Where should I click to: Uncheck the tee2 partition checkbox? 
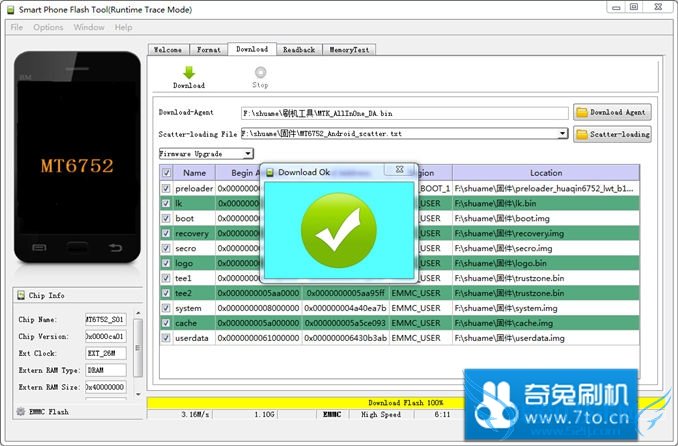(166, 293)
